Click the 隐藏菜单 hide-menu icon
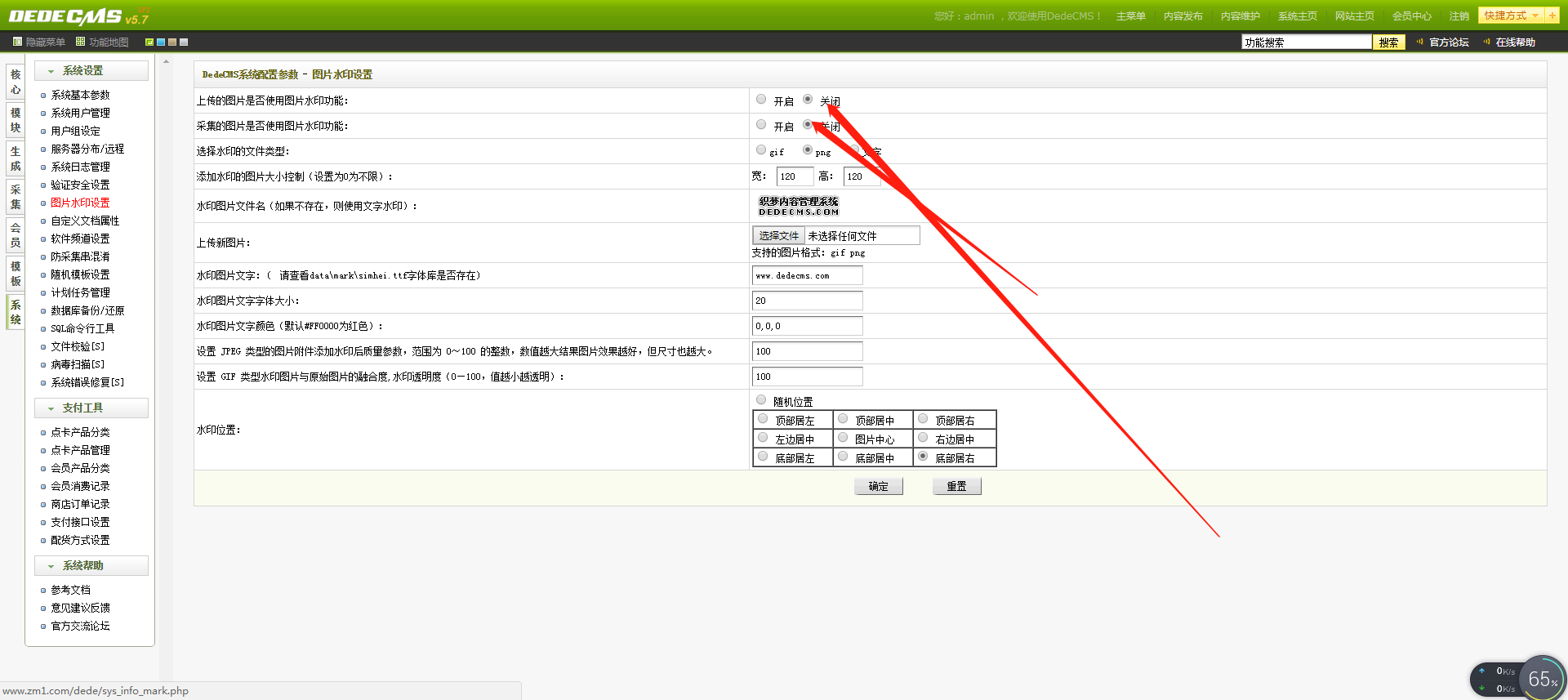This screenshot has height=700, width=1568. pos(17,42)
